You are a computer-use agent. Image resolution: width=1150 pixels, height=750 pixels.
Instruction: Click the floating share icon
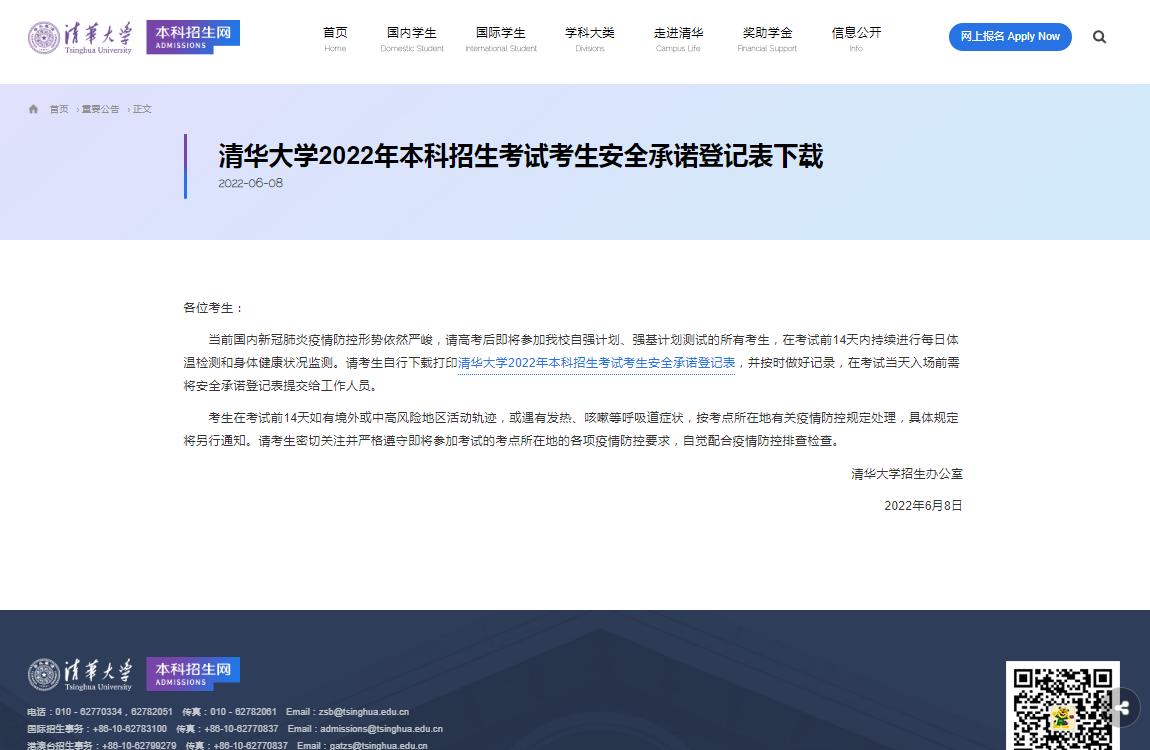click(1121, 707)
